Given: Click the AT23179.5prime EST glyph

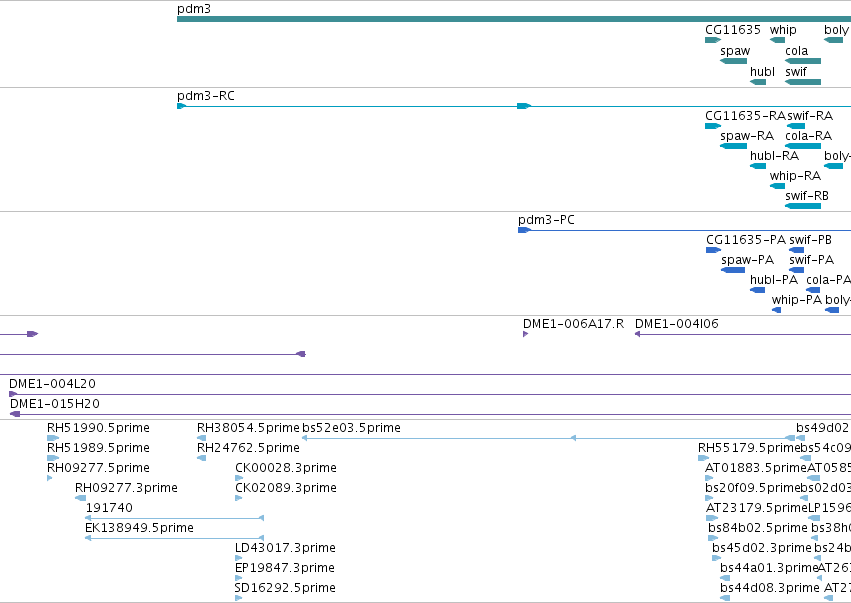Looking at the screenshot, I should point(710,518).
